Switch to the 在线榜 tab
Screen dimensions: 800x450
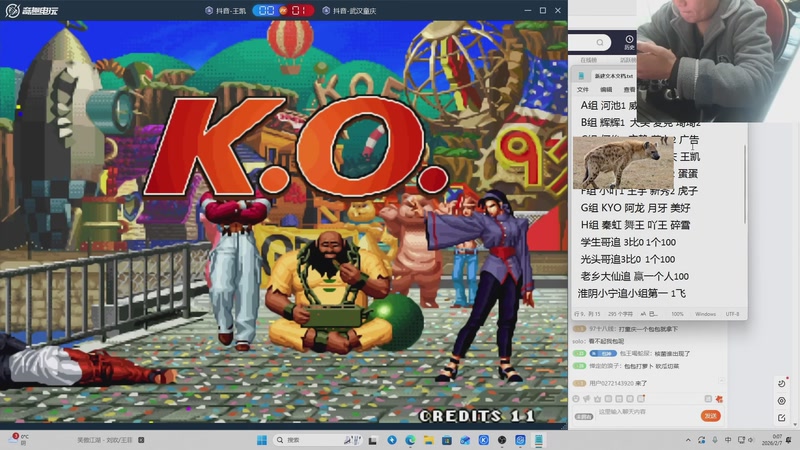[588, 60]
